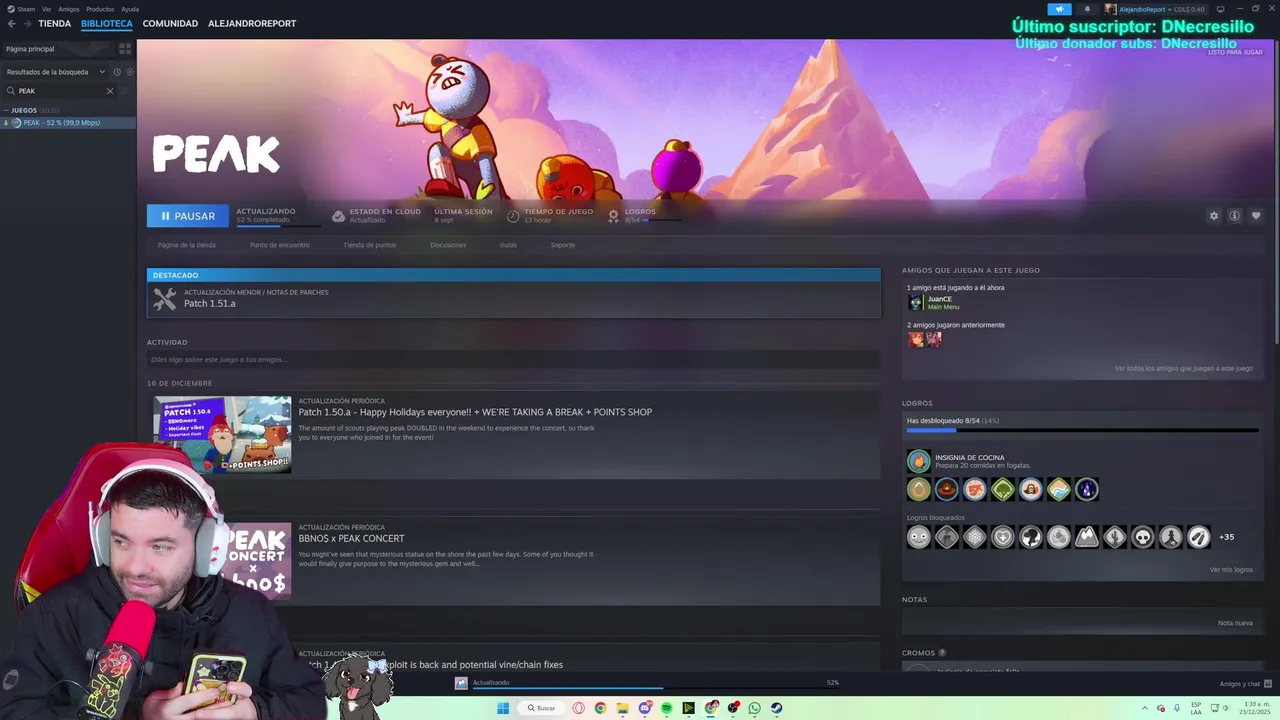Open the Ver menu
1280x720 pixels.
click(x=46, y=9)
